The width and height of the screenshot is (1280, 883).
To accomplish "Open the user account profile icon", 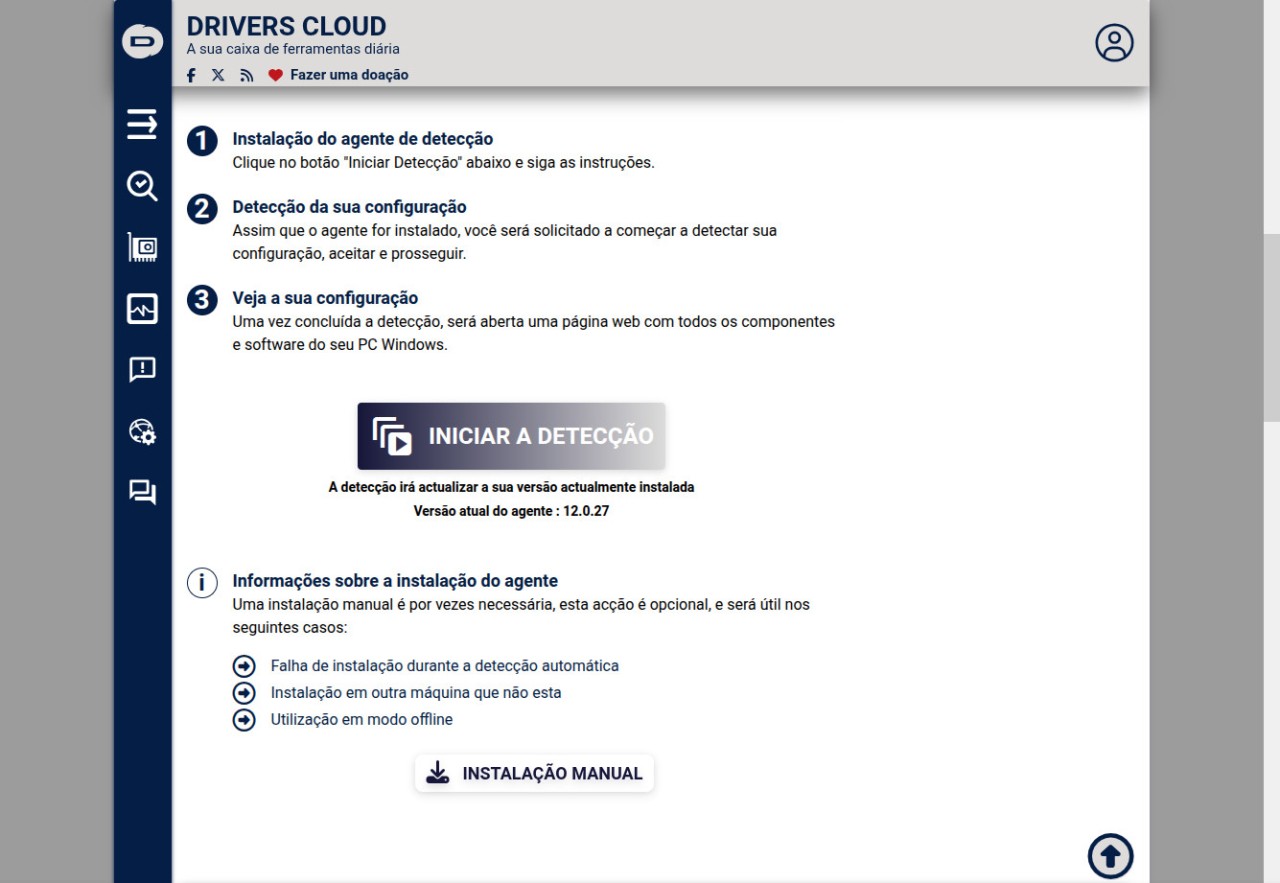I will click(1114, 43).
